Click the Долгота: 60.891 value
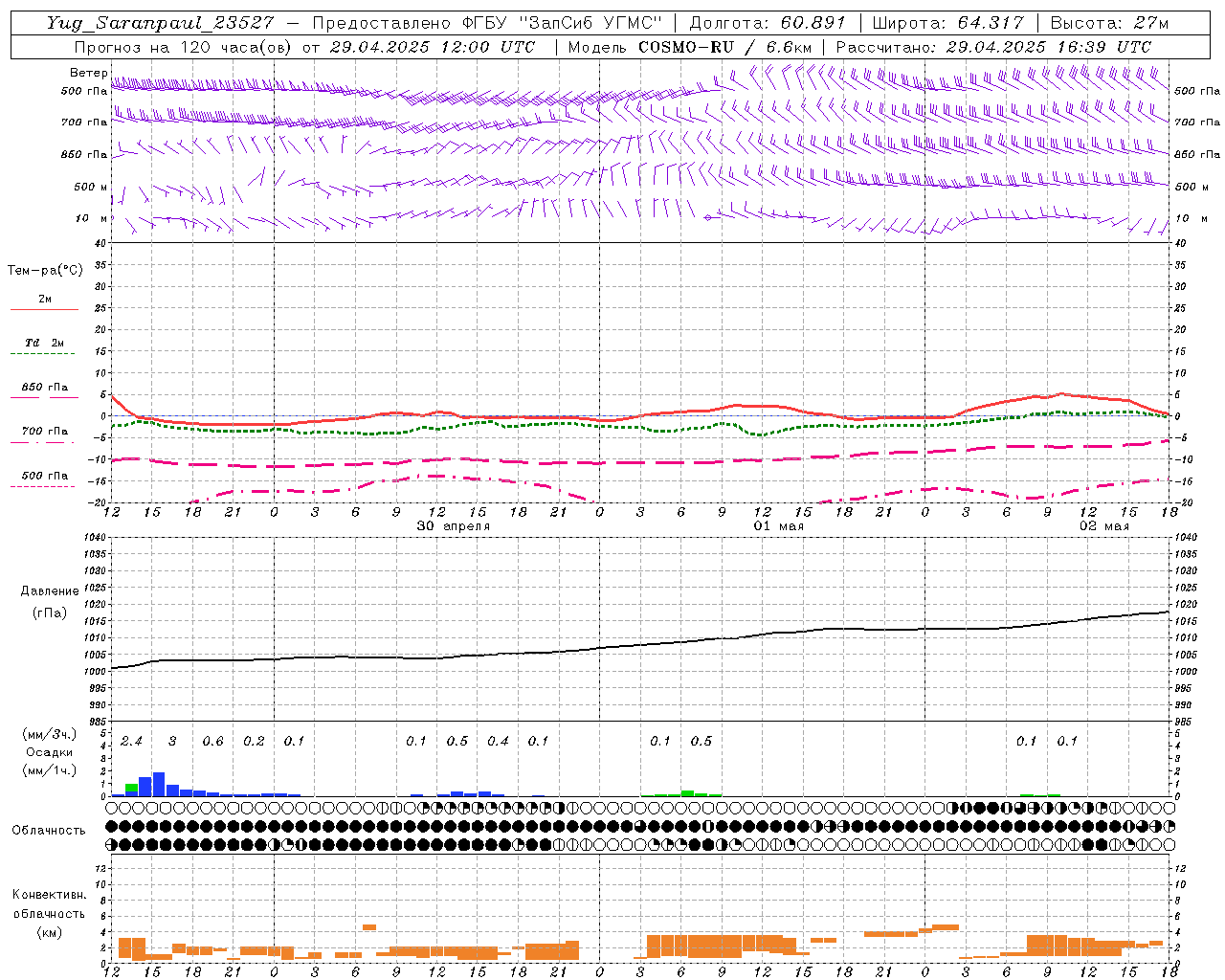Image resolution: width=1225 pixels, height=980 pixels. 768,23
